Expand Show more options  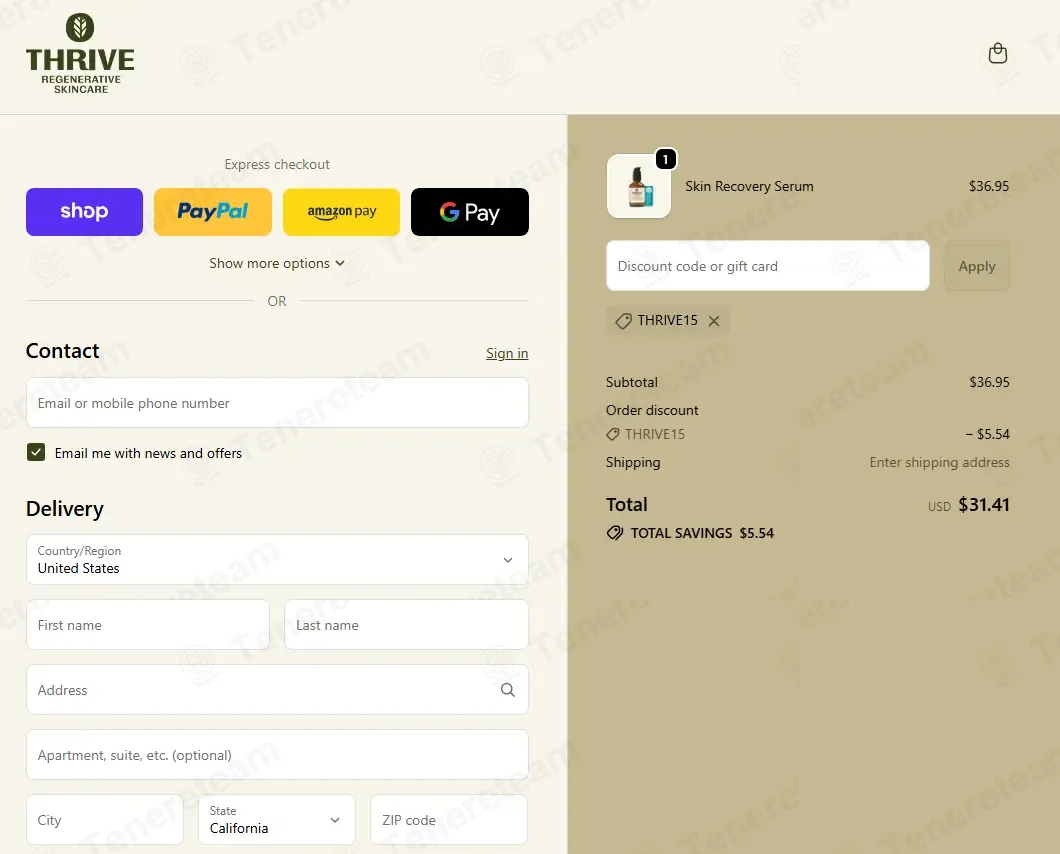[x=277, y=263]
